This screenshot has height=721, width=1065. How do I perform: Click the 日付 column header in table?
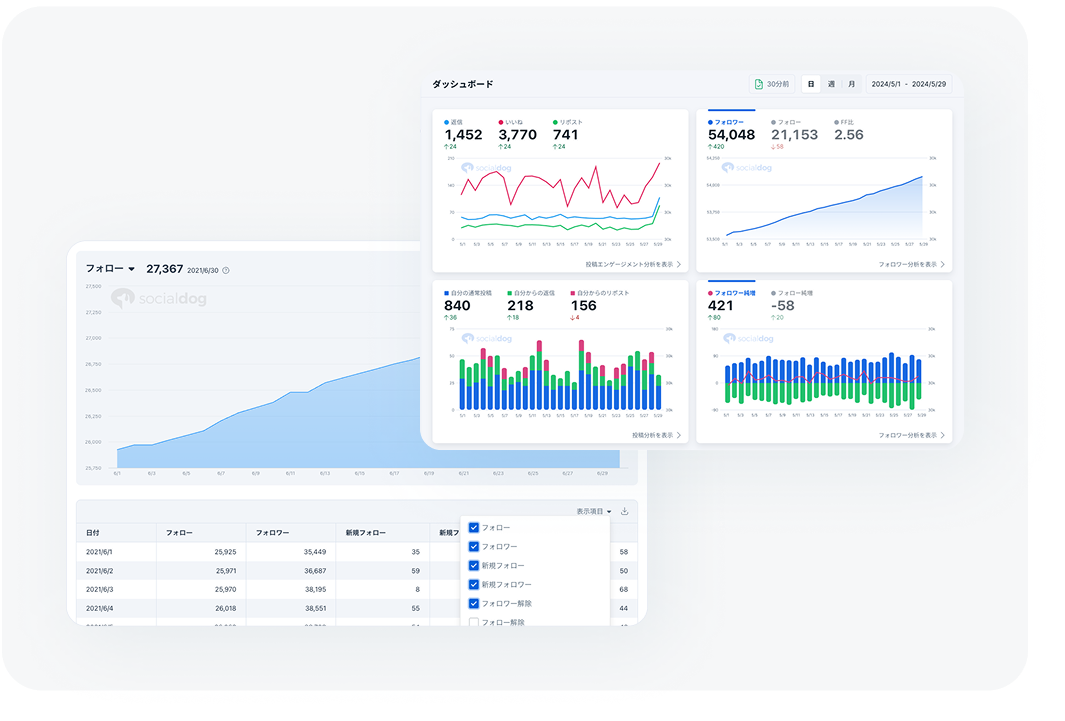93,533
